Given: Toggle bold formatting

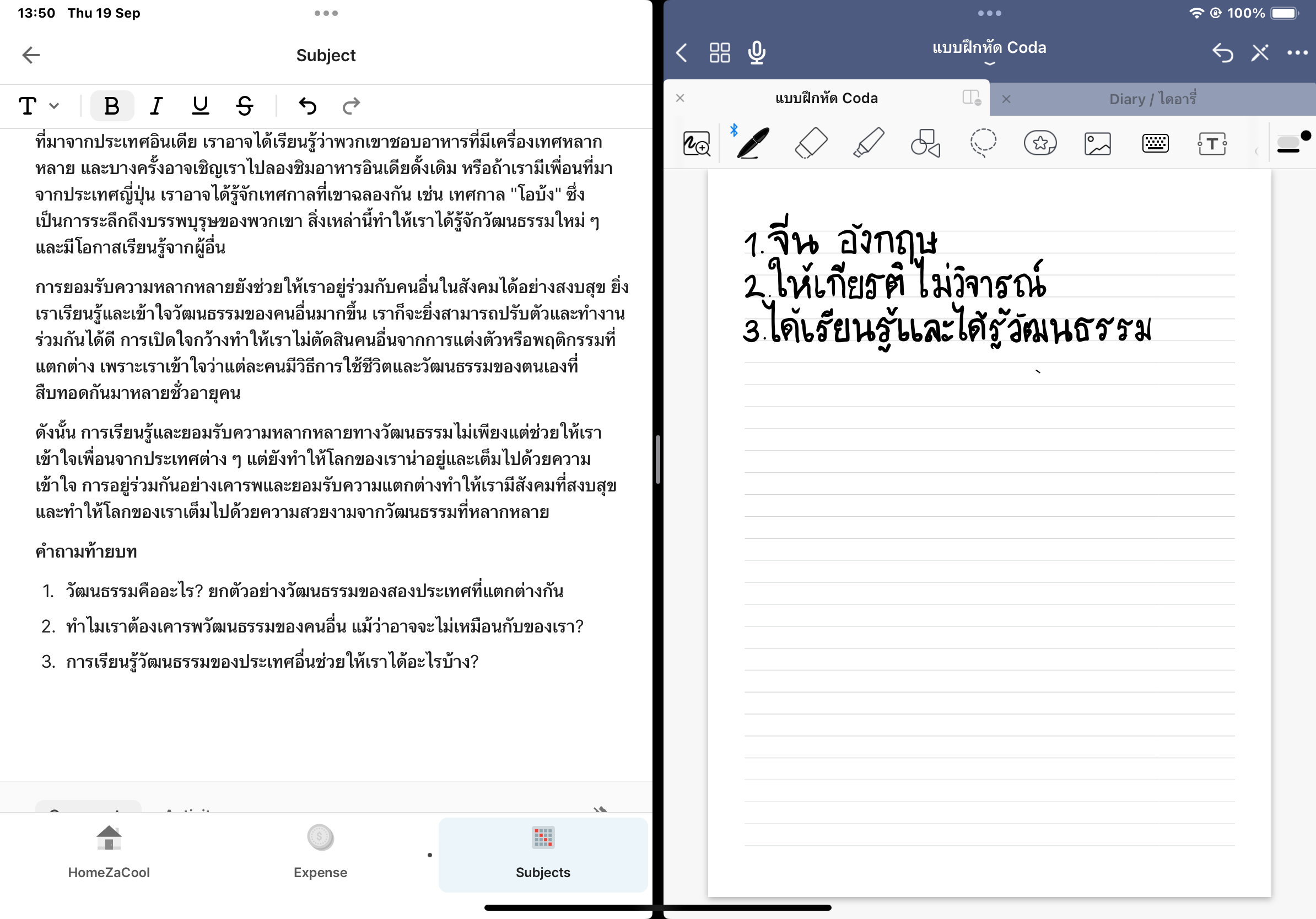Looking at the screenshot, I should pyautogui.click(x=112, y=106).
